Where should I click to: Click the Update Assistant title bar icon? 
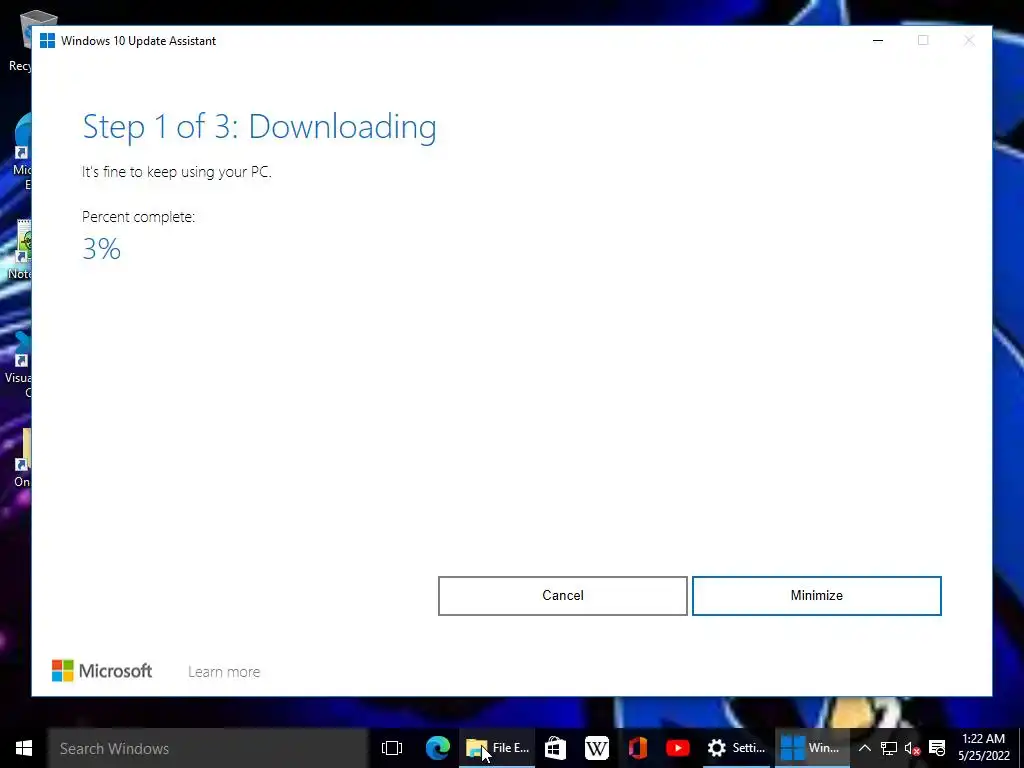(x=47, y=40)
